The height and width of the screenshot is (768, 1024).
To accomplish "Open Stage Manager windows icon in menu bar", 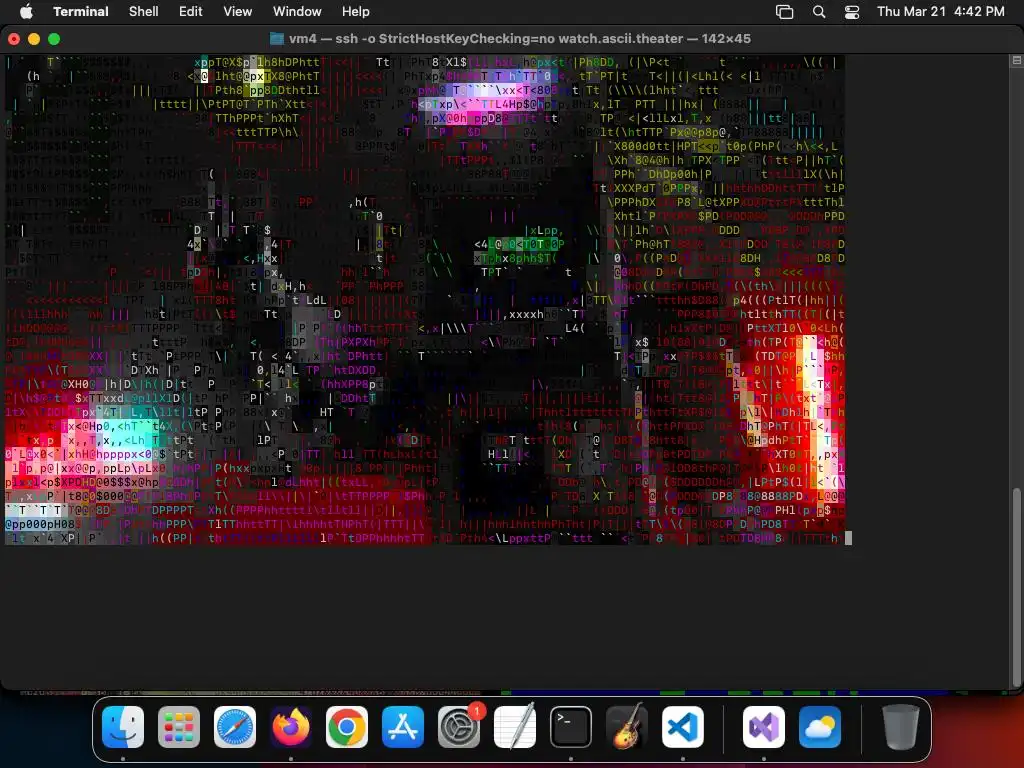I will (x=784, y=12).
